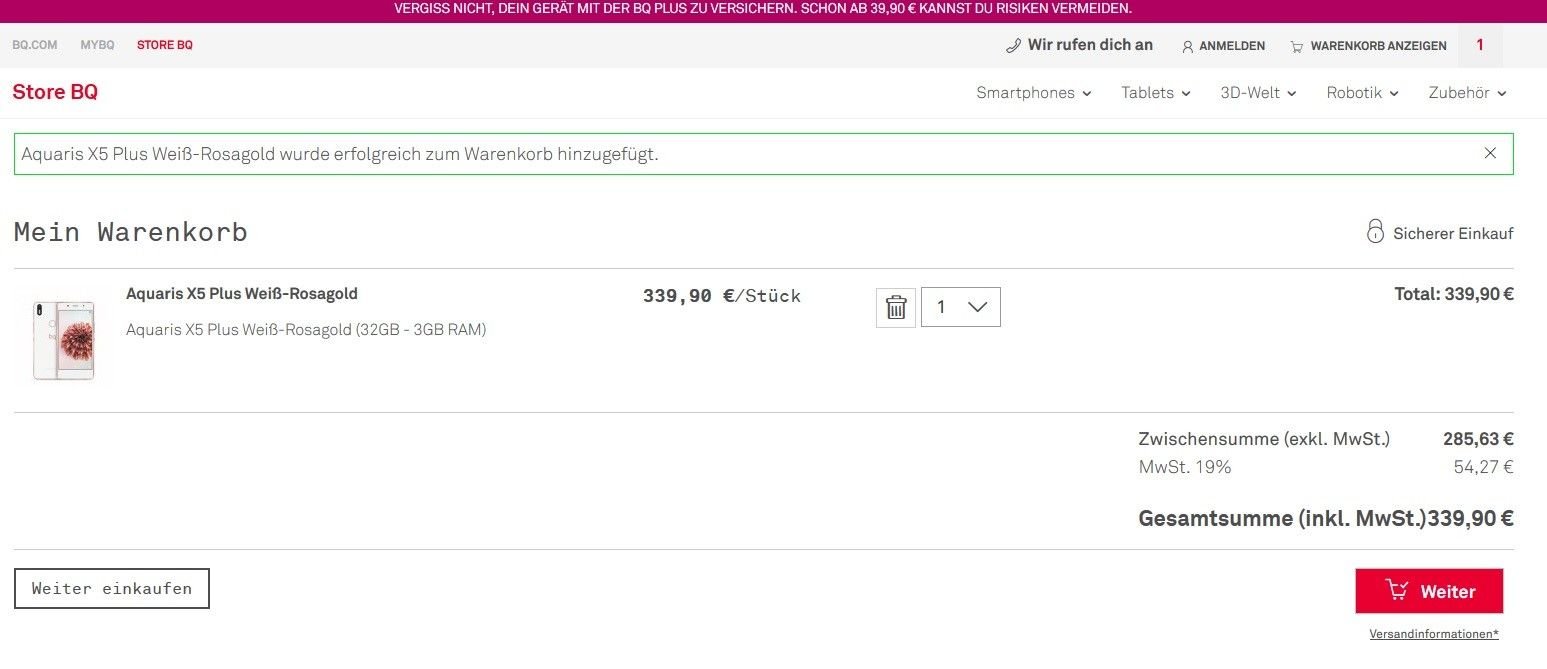Viewport: 1547px width, 669px height.
Task: Click the padlock icon for Sicherer Einkauf
Action: 1375,231
